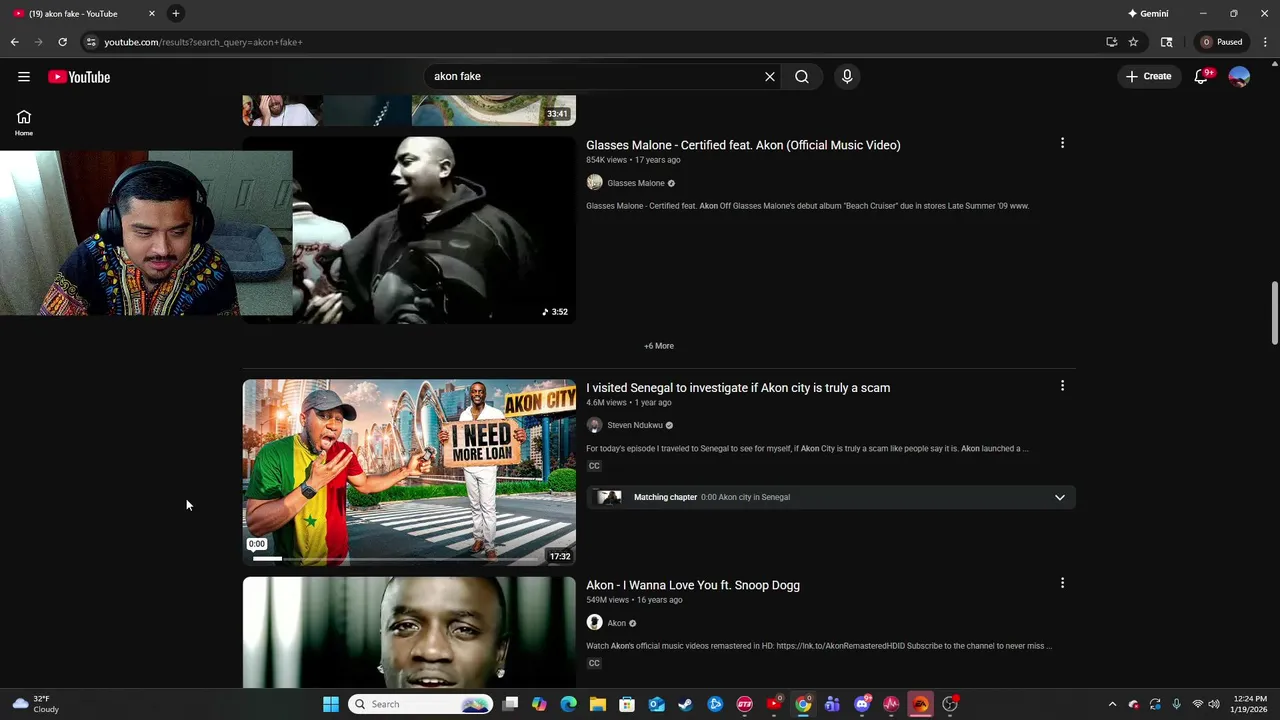
Task: Open Steam from taskbar
Action: pyautogui.click(x=685, y=704)
